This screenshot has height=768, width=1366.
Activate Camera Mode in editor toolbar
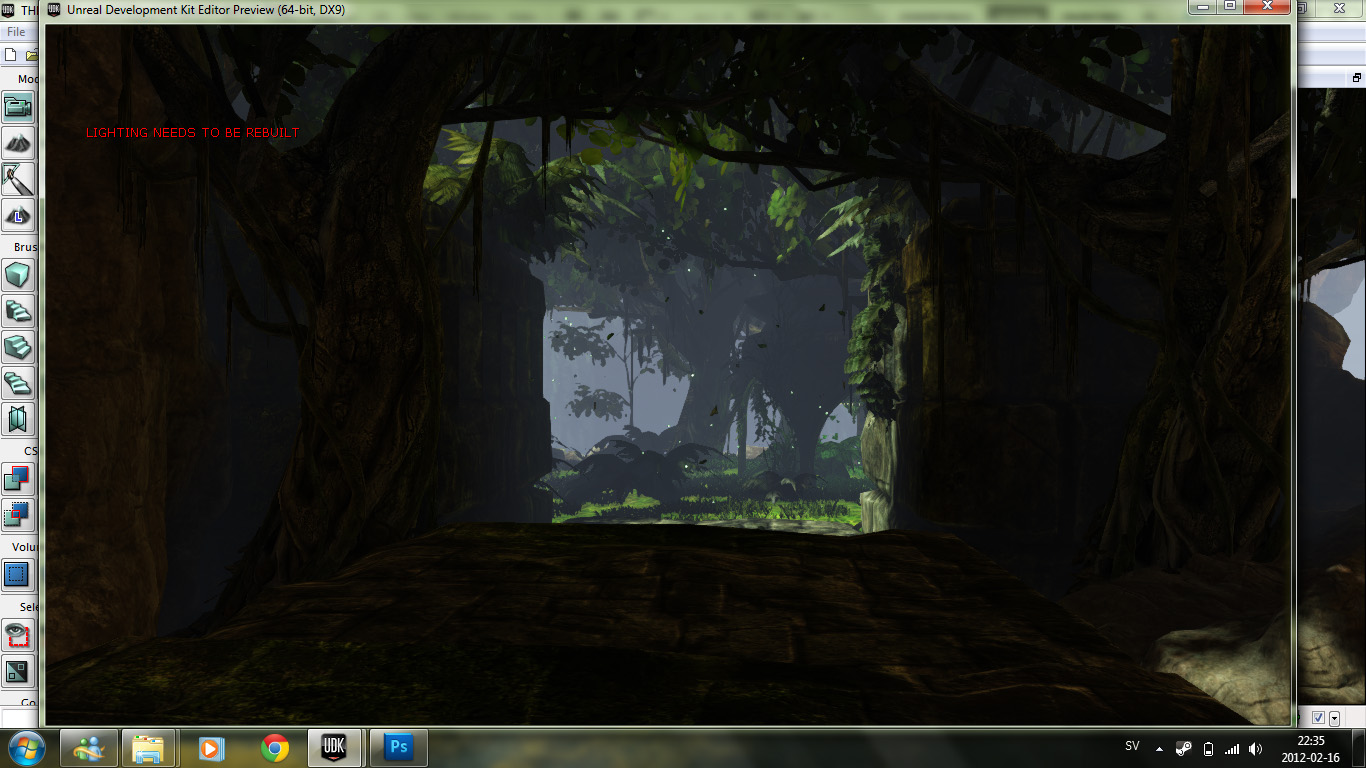point(19,107)
